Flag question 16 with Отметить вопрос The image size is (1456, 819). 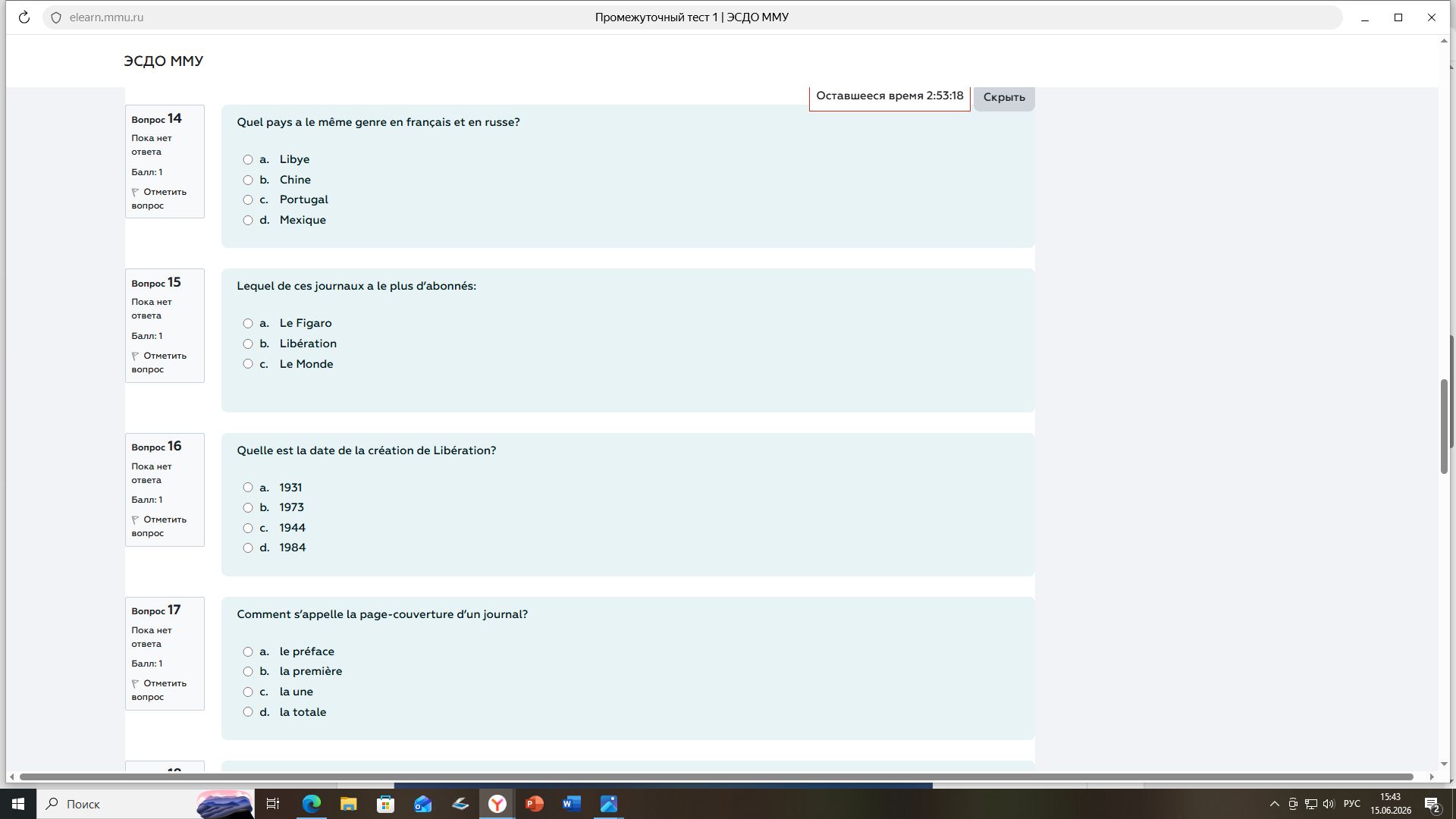pyautogui.click(x=159, y=526)
